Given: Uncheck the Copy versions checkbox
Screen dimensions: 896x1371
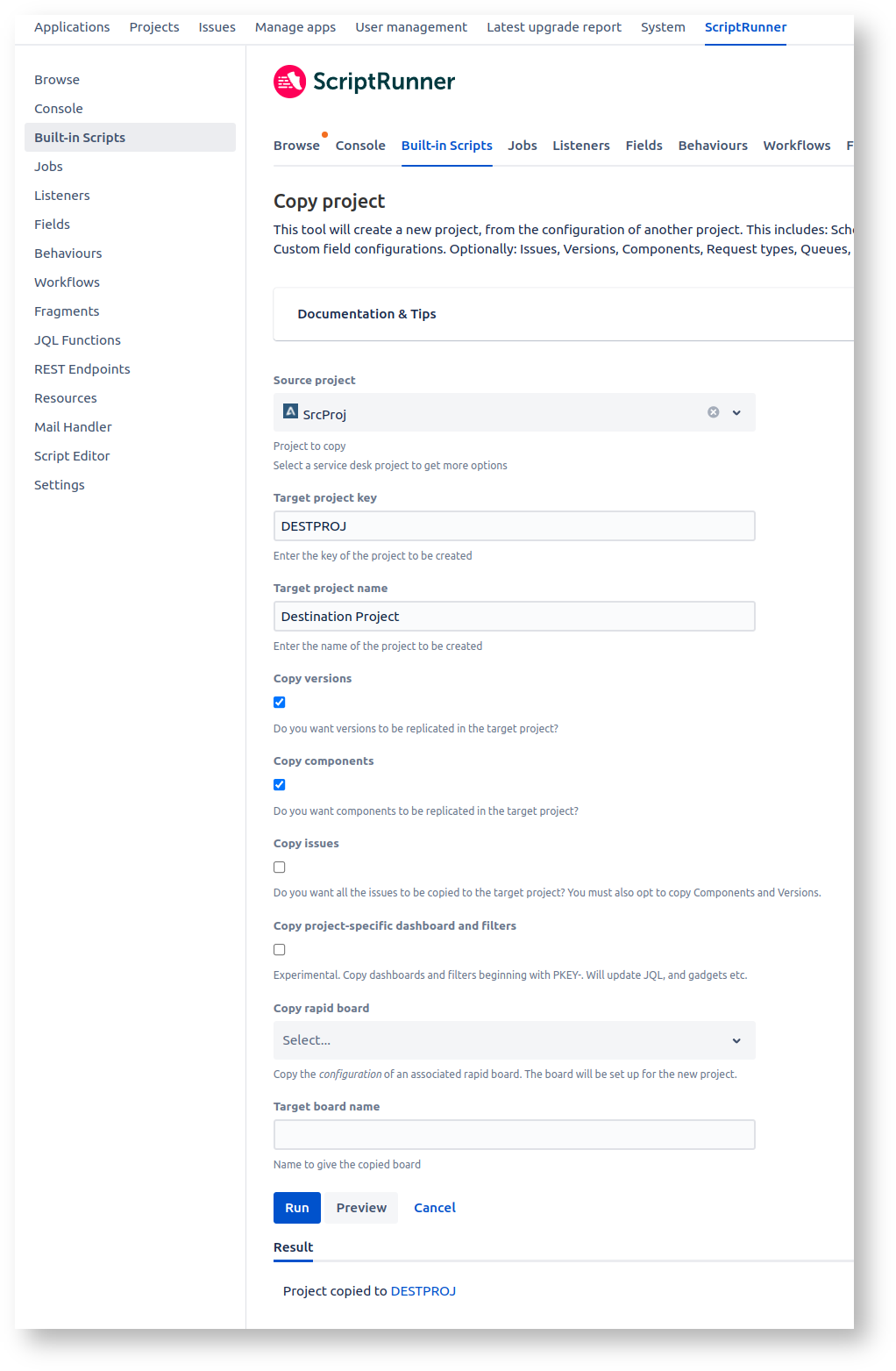Looking at the screenshot, I should (x=280, y=703).
